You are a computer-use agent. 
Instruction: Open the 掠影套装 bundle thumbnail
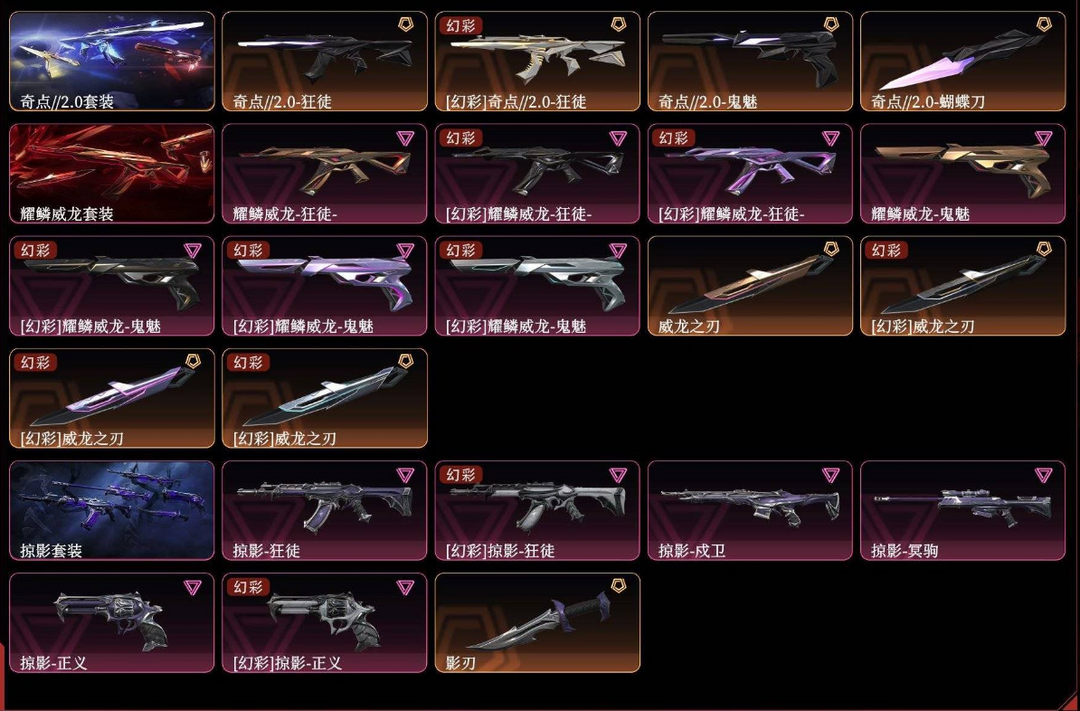point(112,511)
